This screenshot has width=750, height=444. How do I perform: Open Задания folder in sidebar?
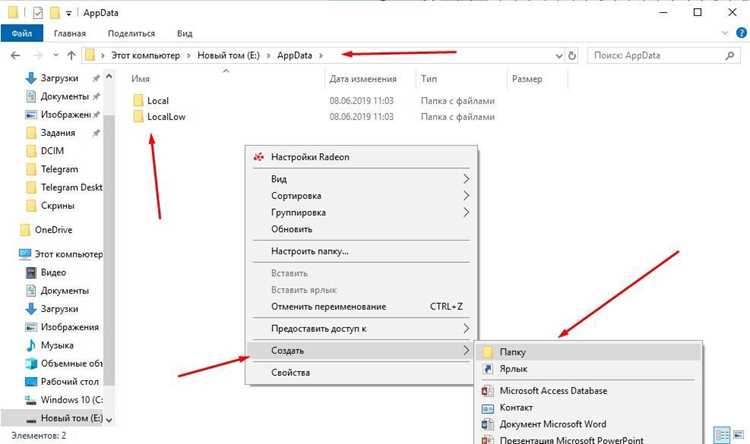coord(58,133)
